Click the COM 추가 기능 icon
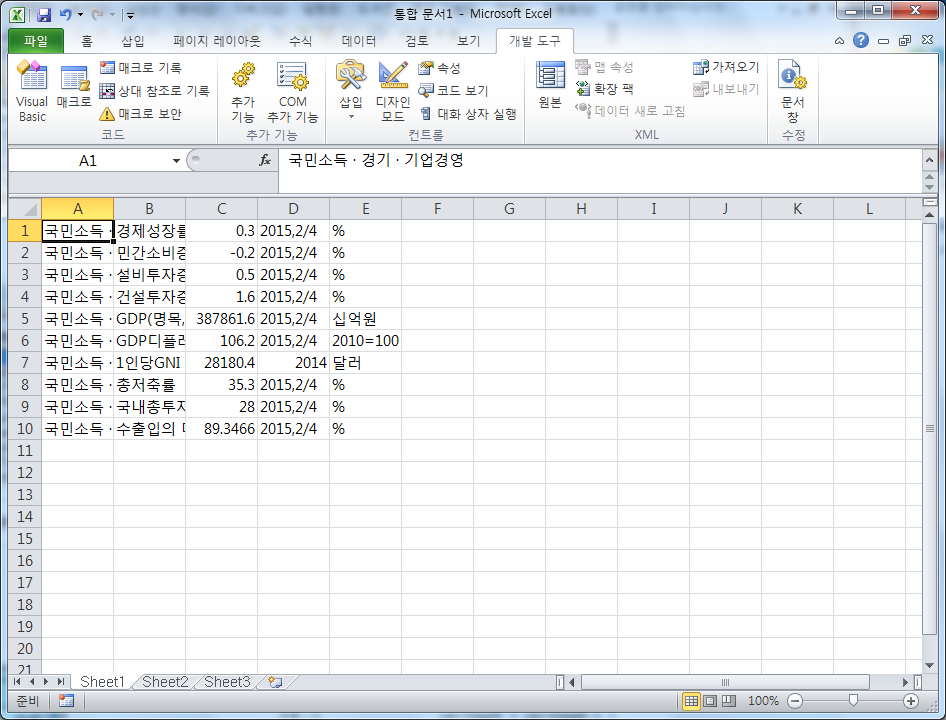The height and width of the screenshot is (720, 946). point(293,90)
